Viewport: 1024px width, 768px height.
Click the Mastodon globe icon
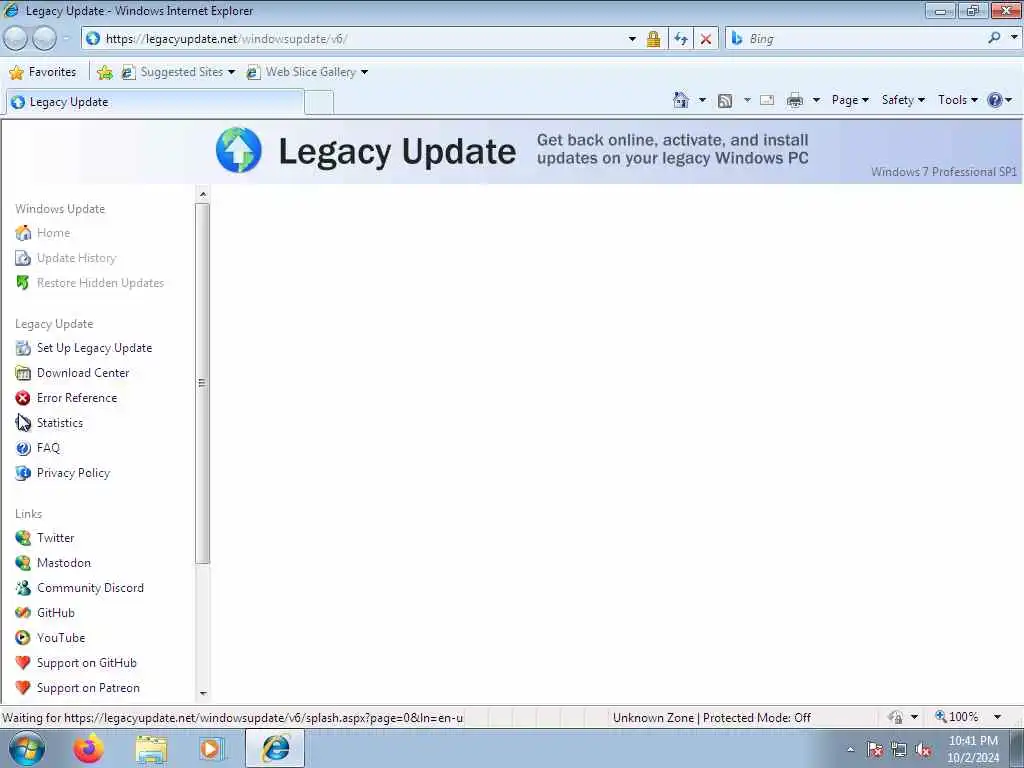pyautogui.click(x=23, y=563)
